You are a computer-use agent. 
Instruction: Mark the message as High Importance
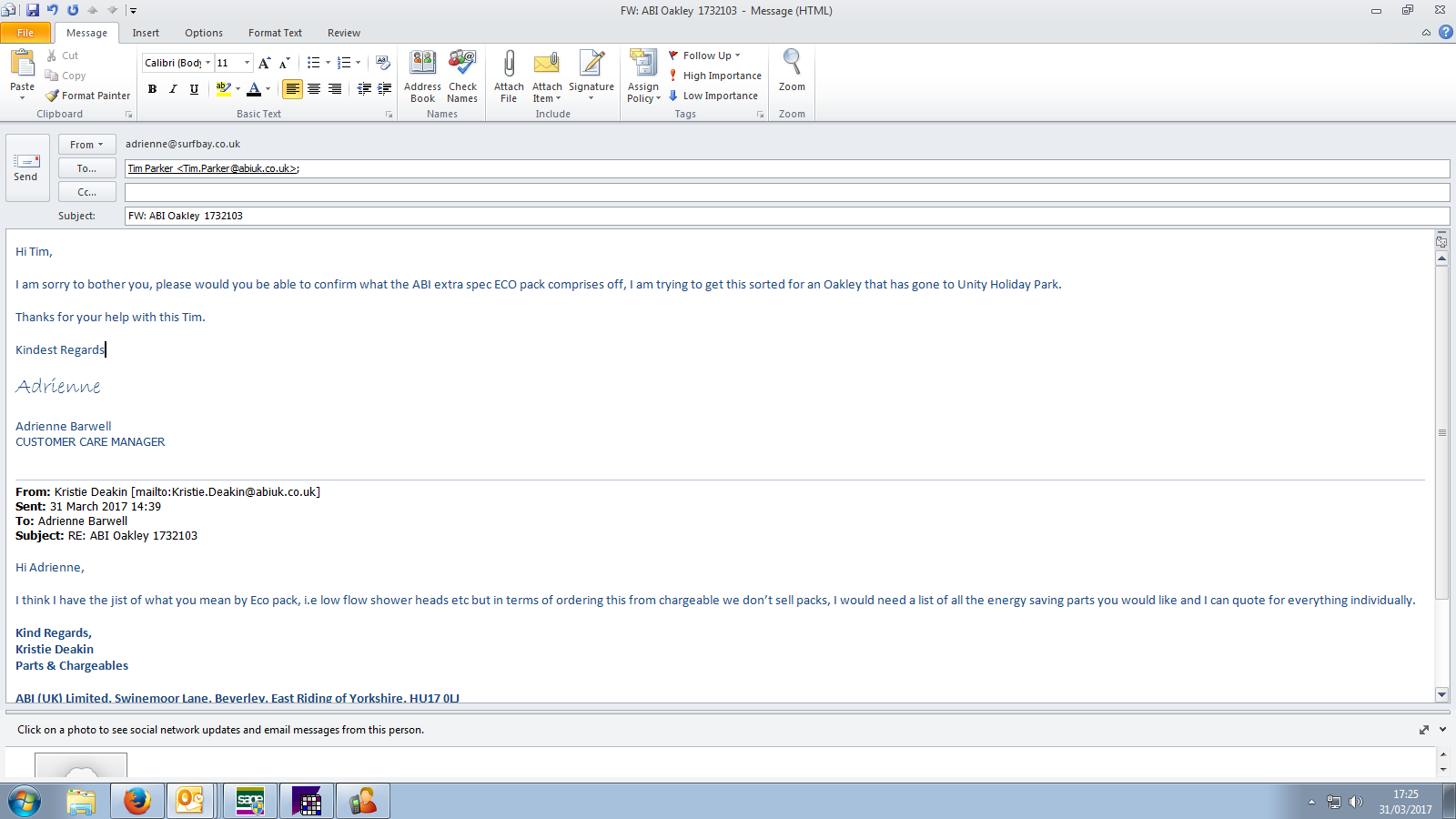[x=715, y=76]
